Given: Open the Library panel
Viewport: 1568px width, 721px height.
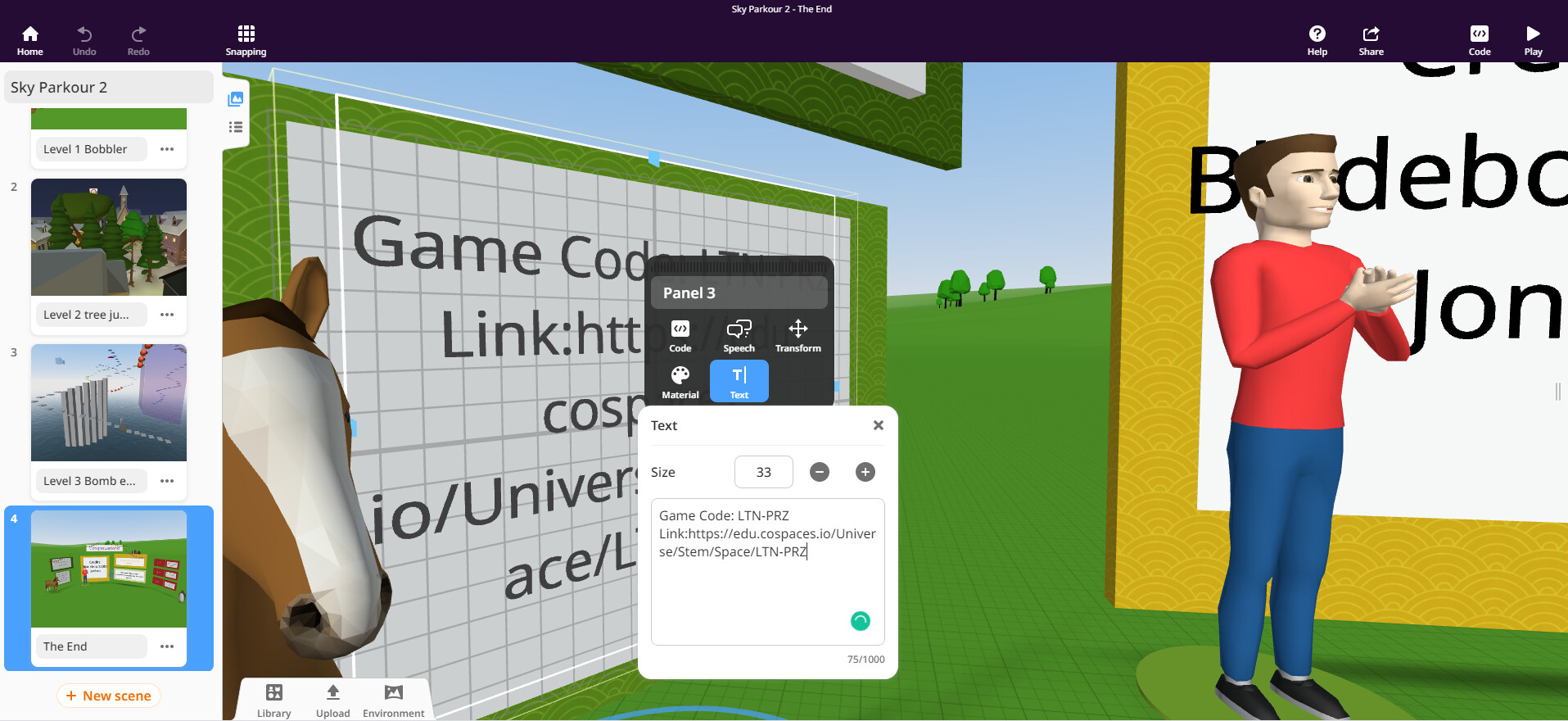Looking at the screenshot, I should pos(274,701).
